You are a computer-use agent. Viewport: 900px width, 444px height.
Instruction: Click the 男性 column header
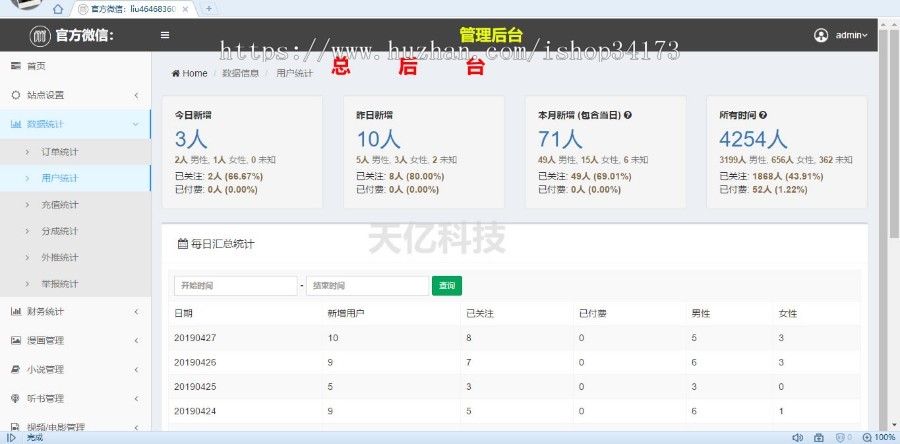[701, 314]
